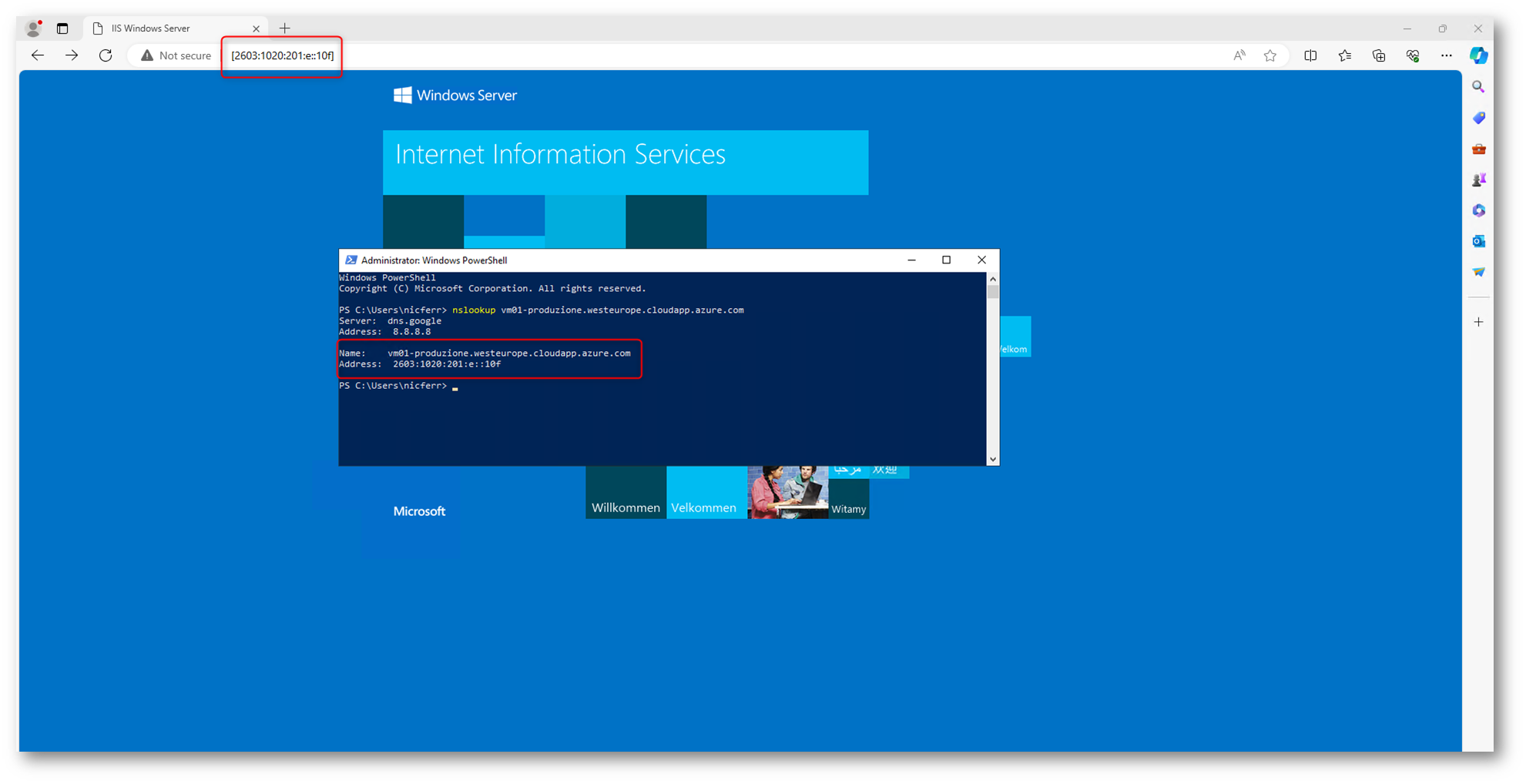Click the Internet Information Services banner
Screen dimensions: 1526x784
pos(625,162)
